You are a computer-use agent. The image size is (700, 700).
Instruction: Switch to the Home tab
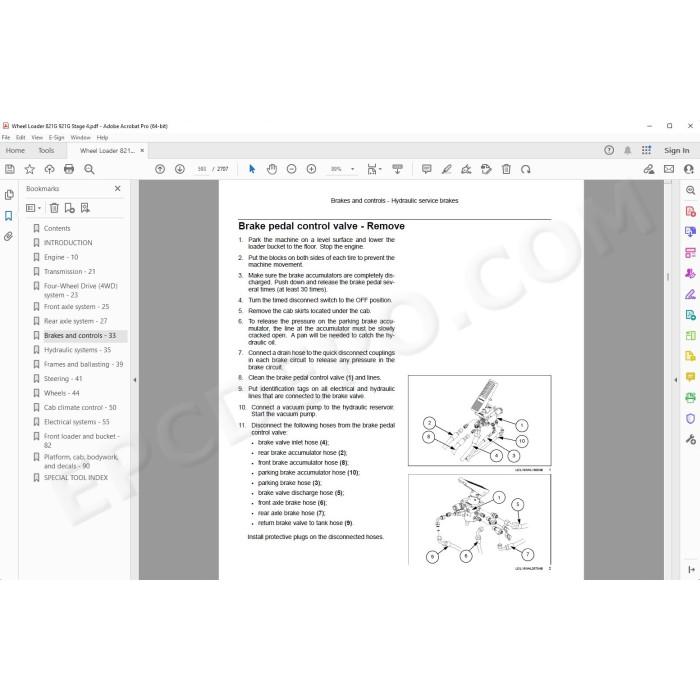tap(15, 150)
